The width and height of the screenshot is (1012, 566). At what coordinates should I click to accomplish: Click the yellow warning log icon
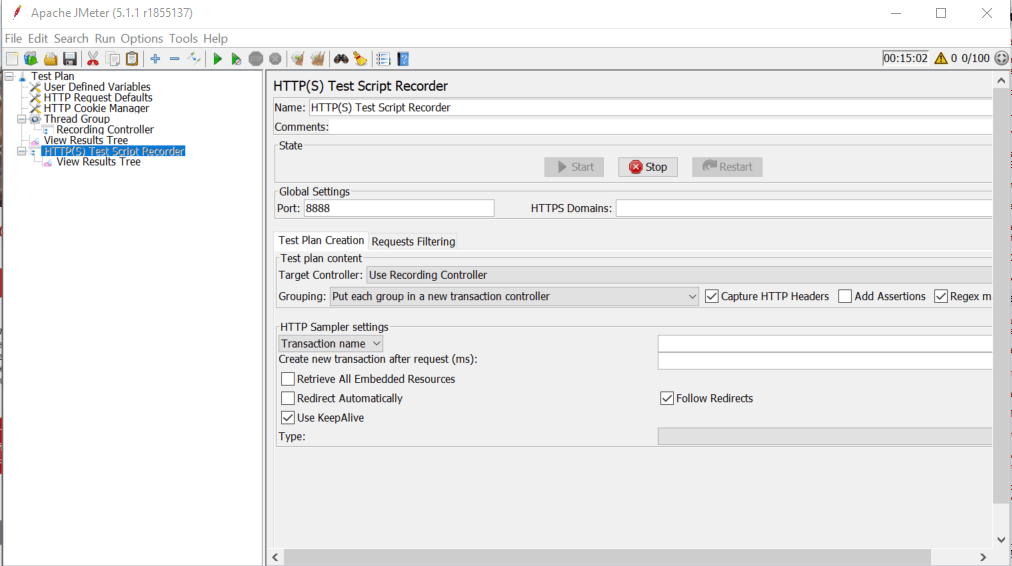(940, 58)
